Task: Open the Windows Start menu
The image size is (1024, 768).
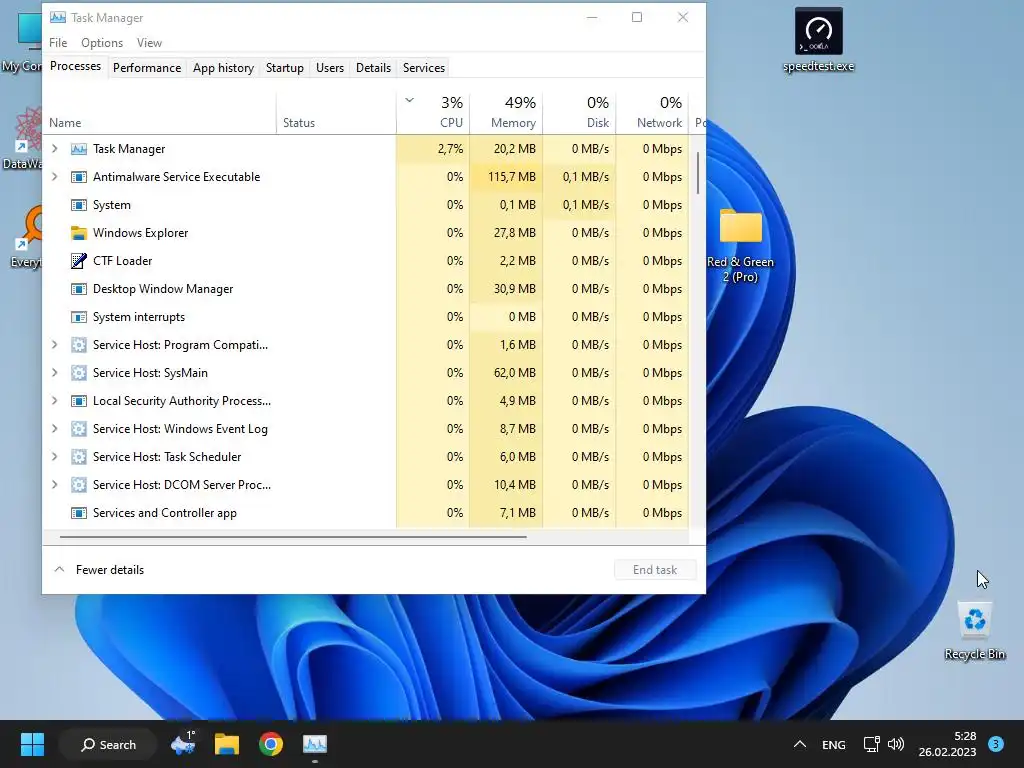Action: pyautogui.click(x=32, y=744)
